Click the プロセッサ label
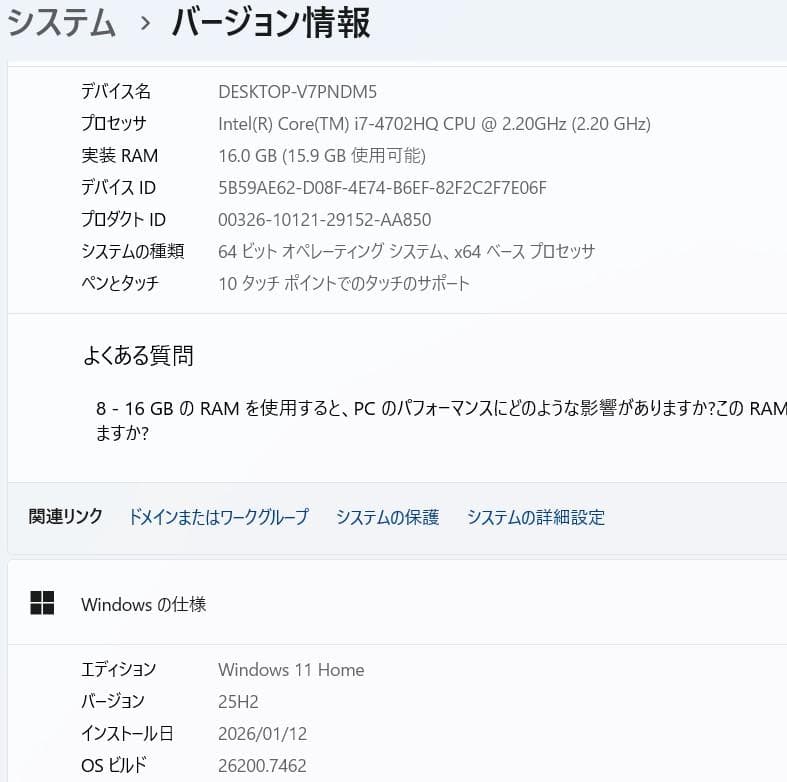787x782 pixels. [x=114, y=123]
